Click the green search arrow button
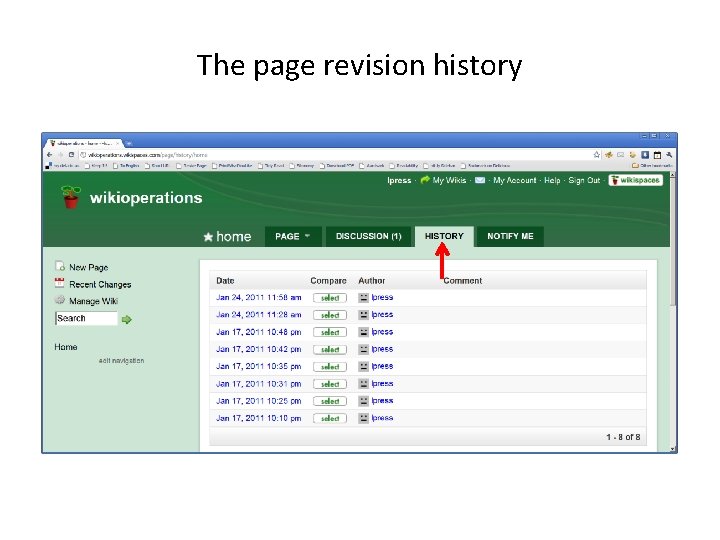 click(x=127, y=319)
